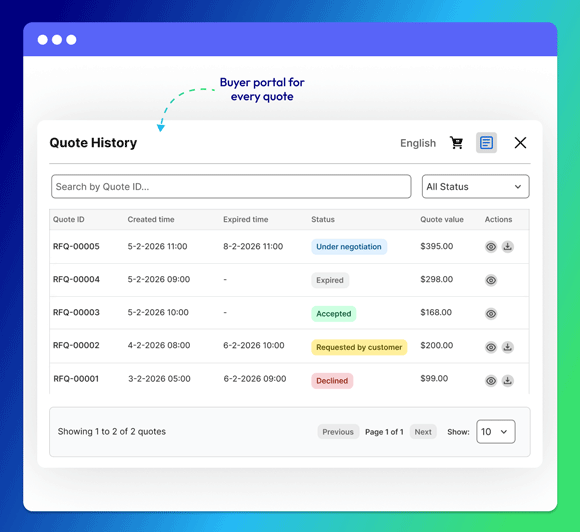Image resolution: width=580 pixels, height=532 pixels.
Task: Select quote ID RFQ-00004
Action: point(76,279)
